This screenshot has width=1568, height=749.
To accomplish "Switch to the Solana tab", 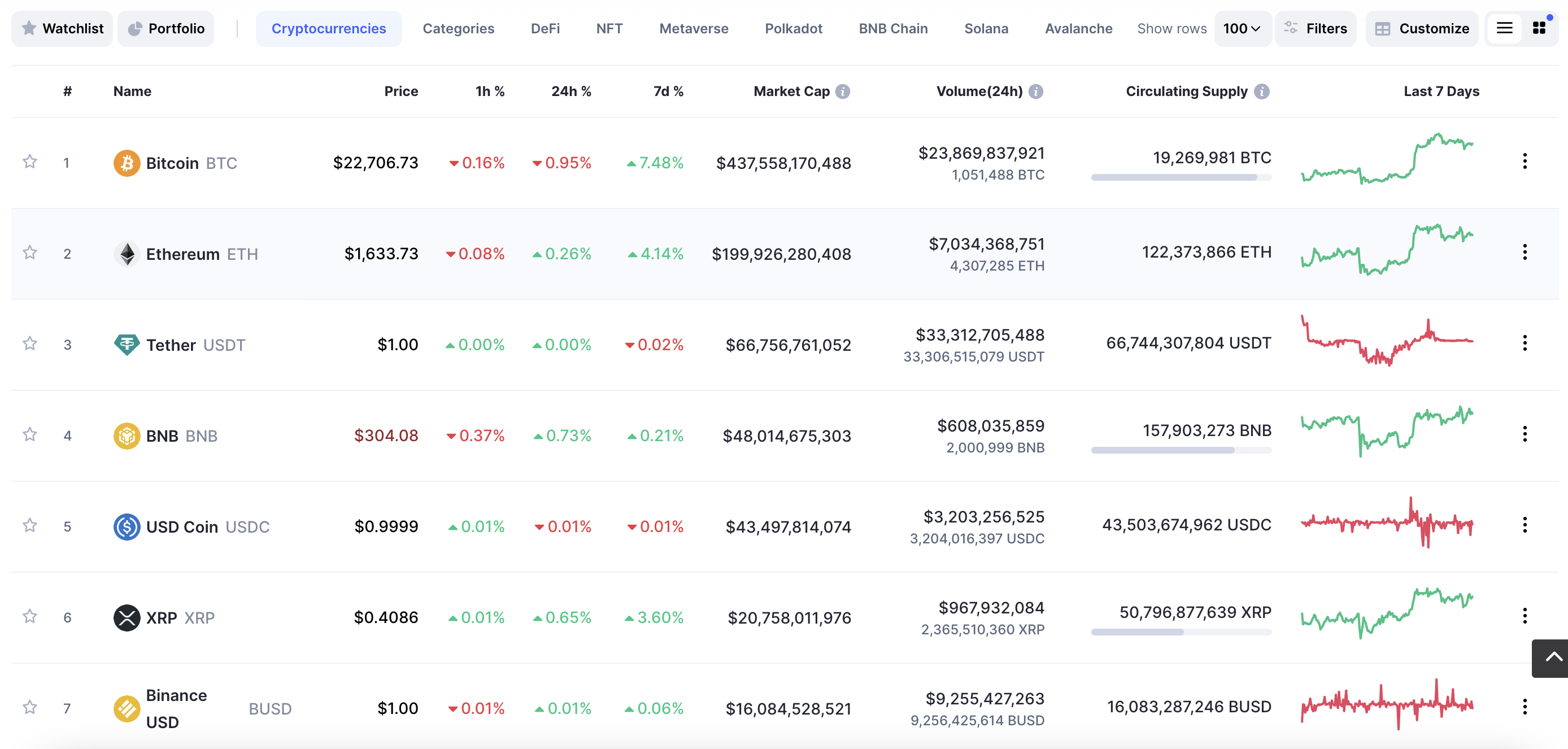I will tap(986, 29).
